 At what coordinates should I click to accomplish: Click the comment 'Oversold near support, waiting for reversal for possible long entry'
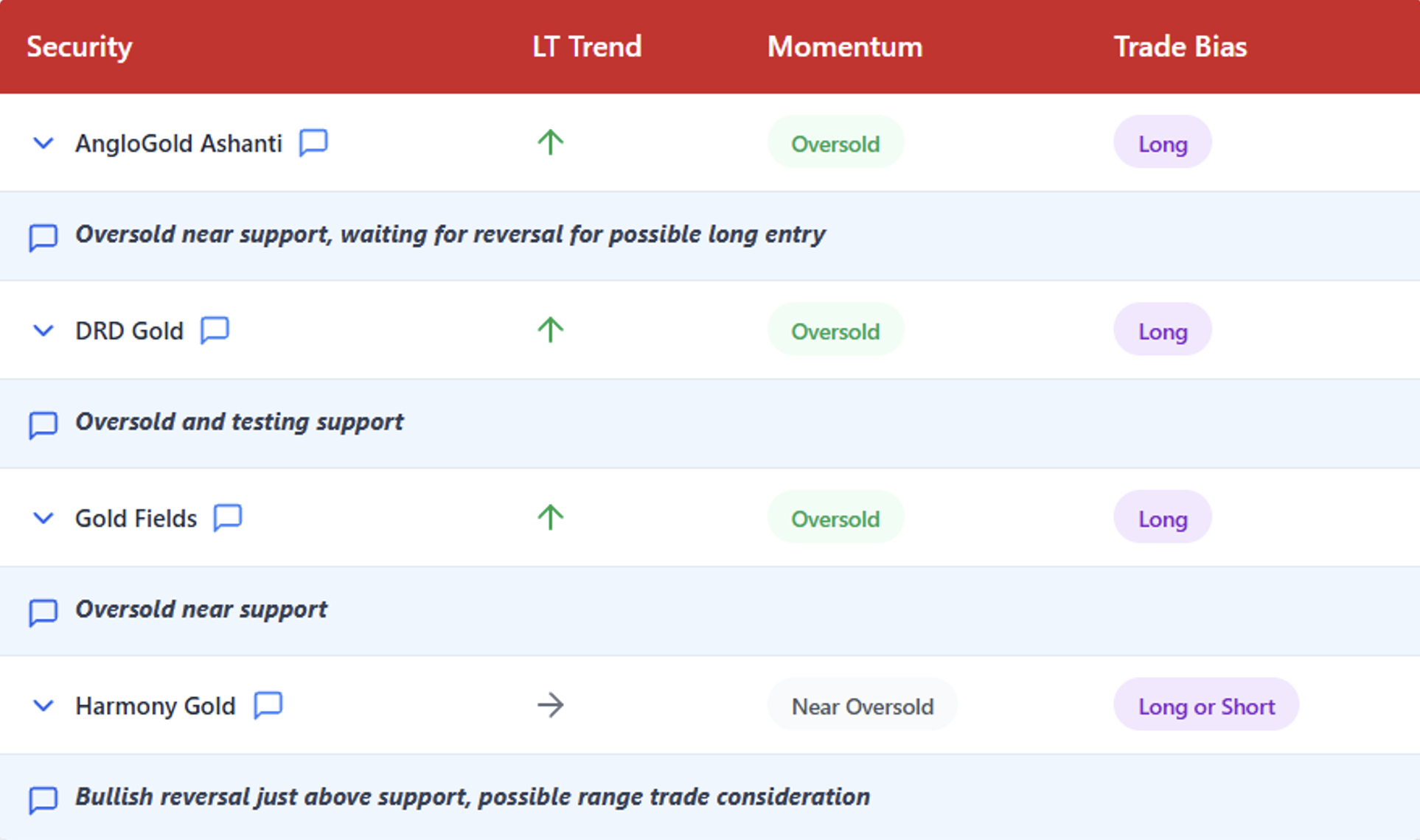click(450, 234)
